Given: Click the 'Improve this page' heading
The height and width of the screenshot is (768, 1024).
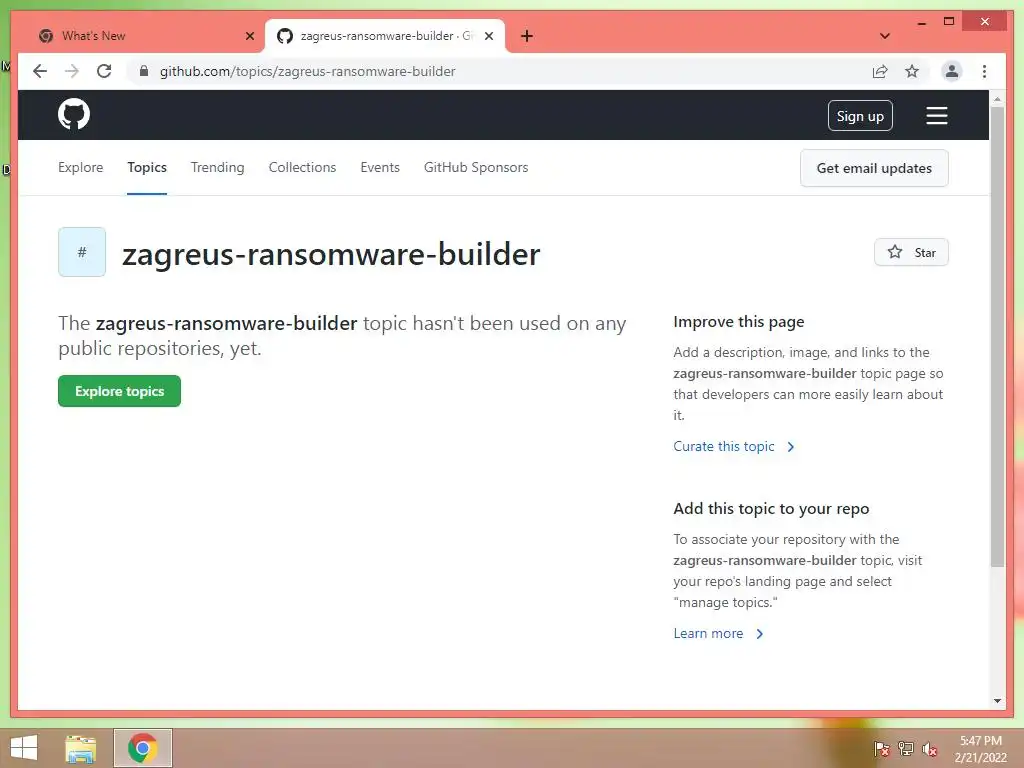Looking at the screenshot, I should (x=739, y=322).
